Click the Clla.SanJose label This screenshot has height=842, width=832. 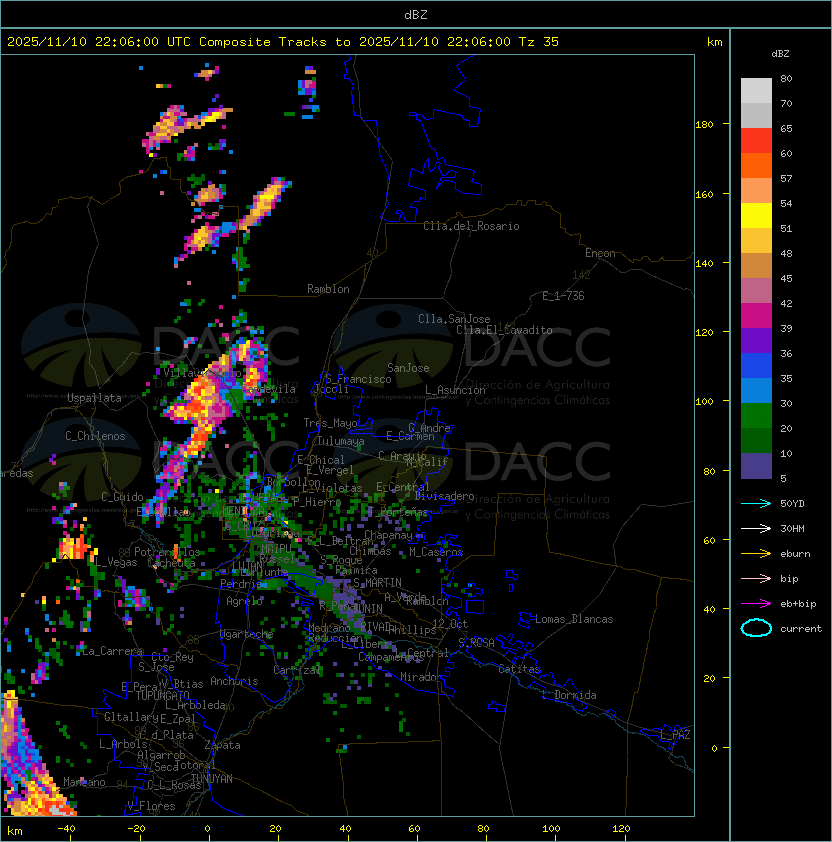(454, 319)
